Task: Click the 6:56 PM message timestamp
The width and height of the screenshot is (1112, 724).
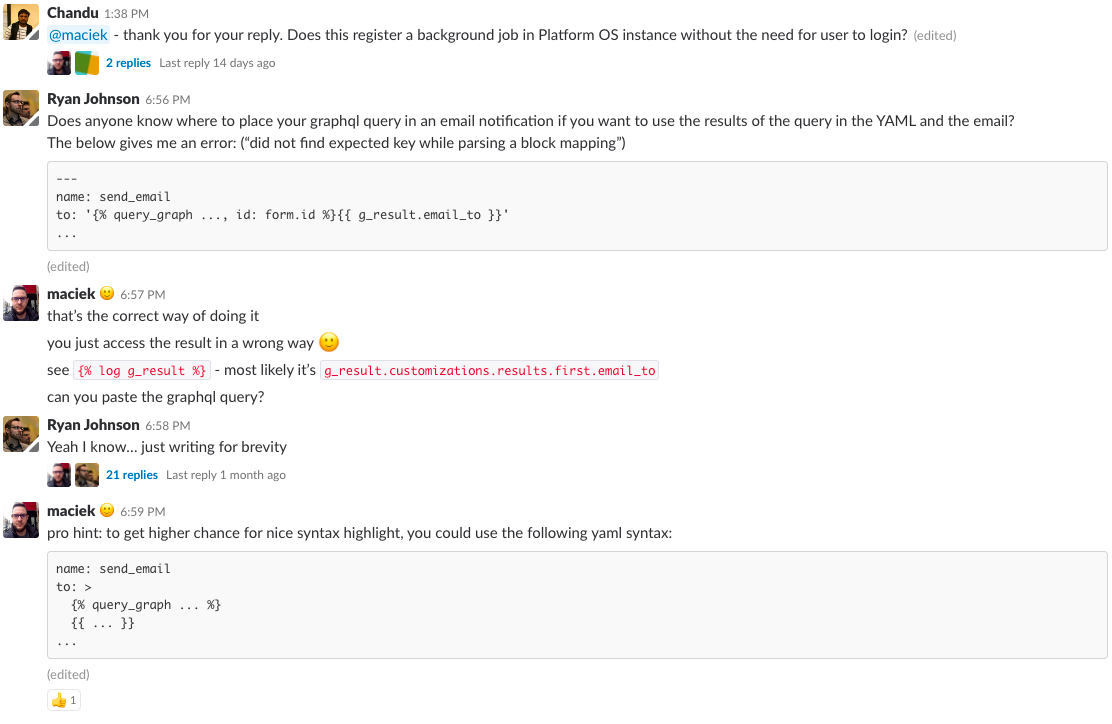Action: coord(167,100)
